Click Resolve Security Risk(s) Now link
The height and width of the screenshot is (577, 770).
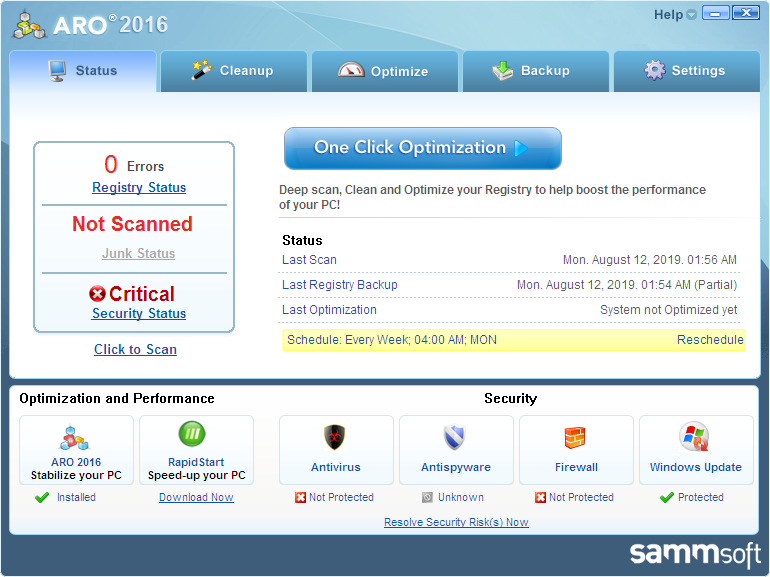coord(456,522)
